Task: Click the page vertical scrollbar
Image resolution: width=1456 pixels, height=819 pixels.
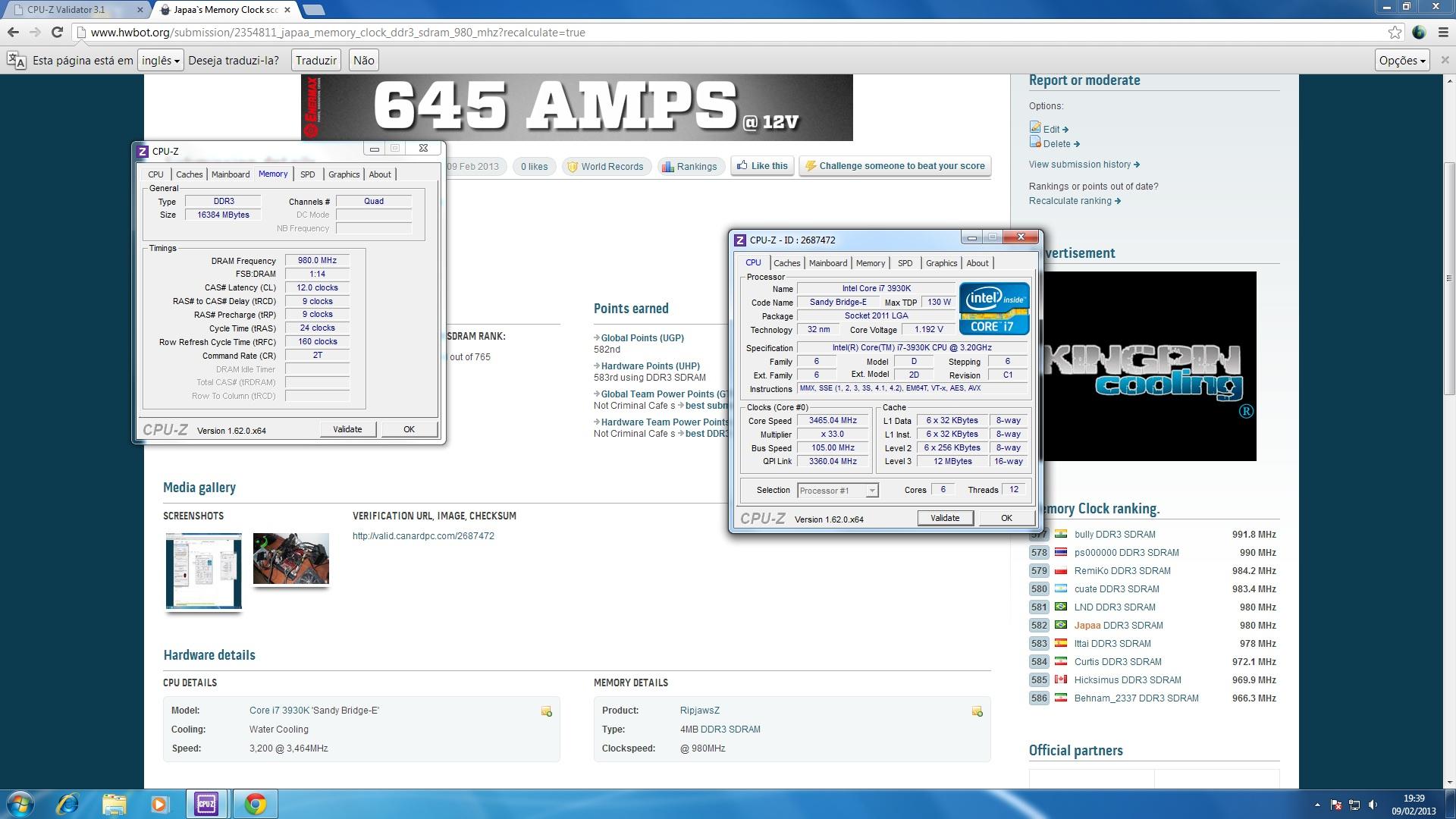Action: pos(1449,280)
